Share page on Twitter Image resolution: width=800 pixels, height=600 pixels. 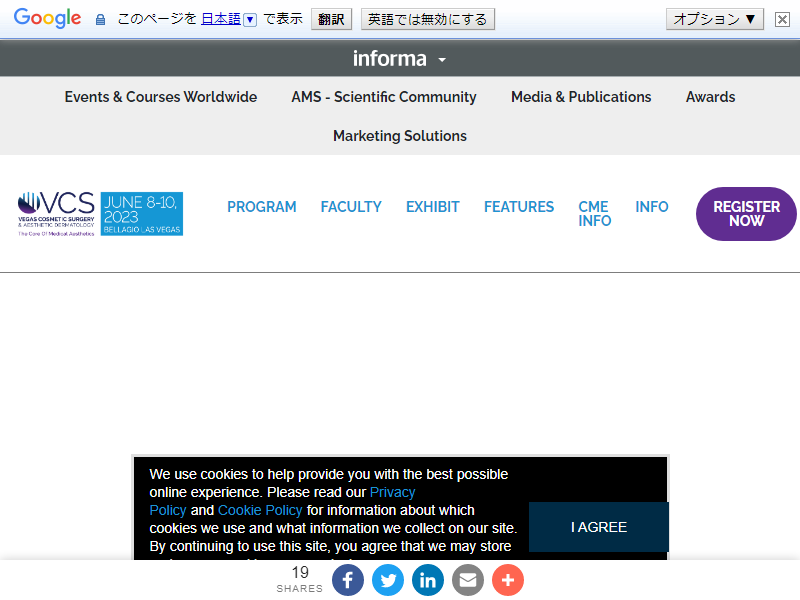click(388, 580)
